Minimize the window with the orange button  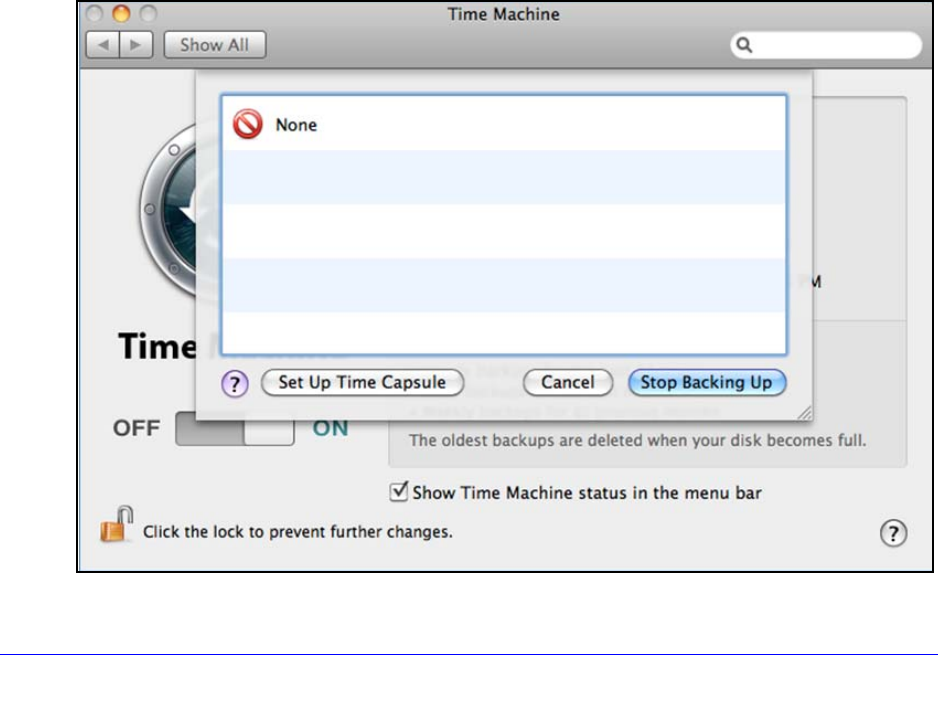tap(122, 13)
